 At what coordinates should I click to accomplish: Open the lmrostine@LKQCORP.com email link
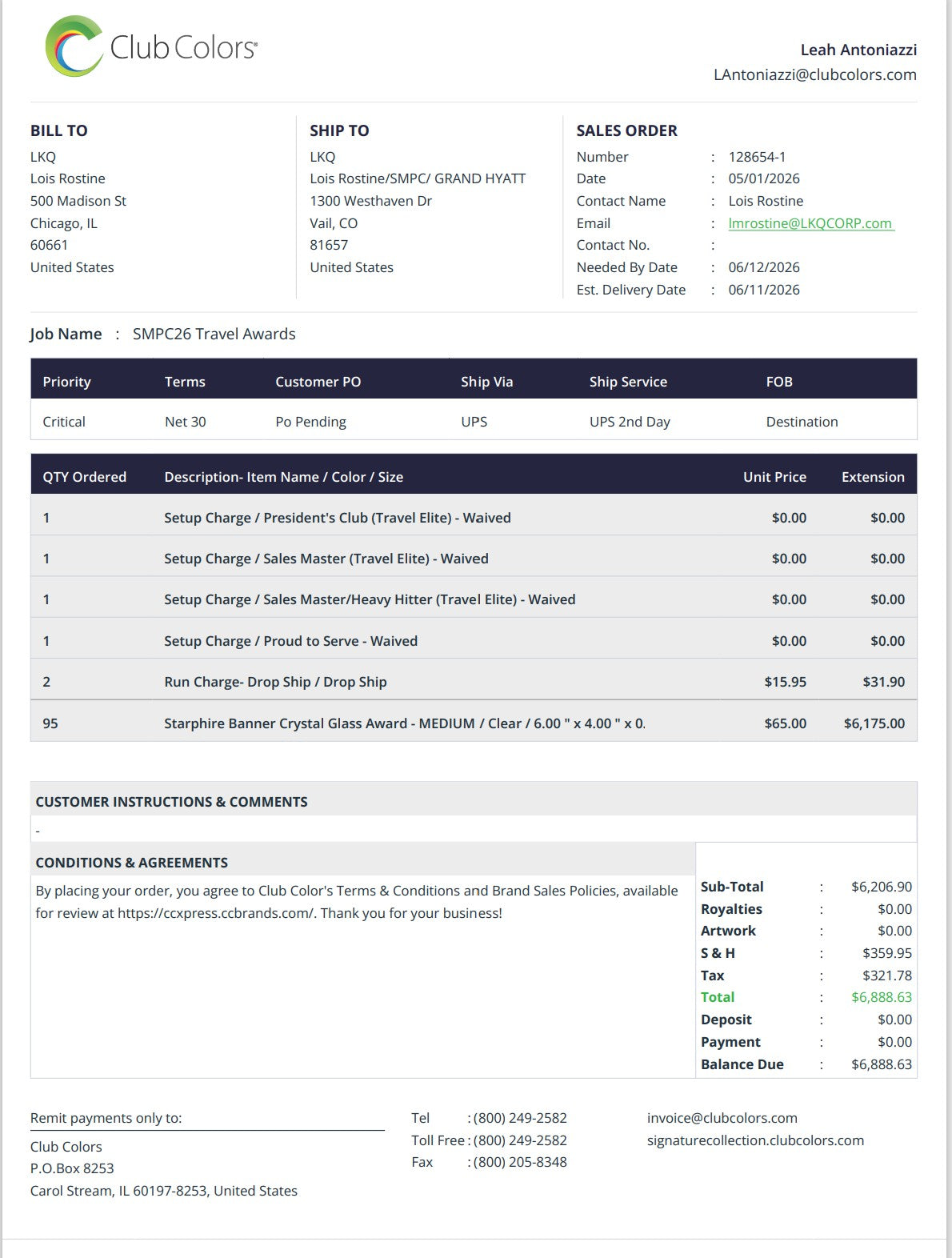(810, 223)
